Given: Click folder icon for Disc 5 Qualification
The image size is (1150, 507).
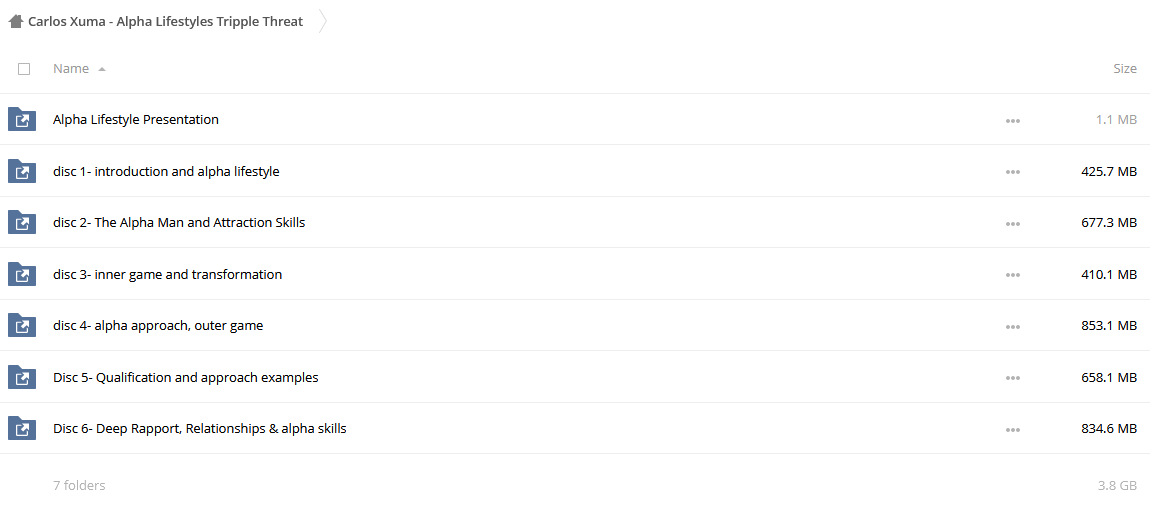Looking at the screenshot, I should click(x=21, y=377).
